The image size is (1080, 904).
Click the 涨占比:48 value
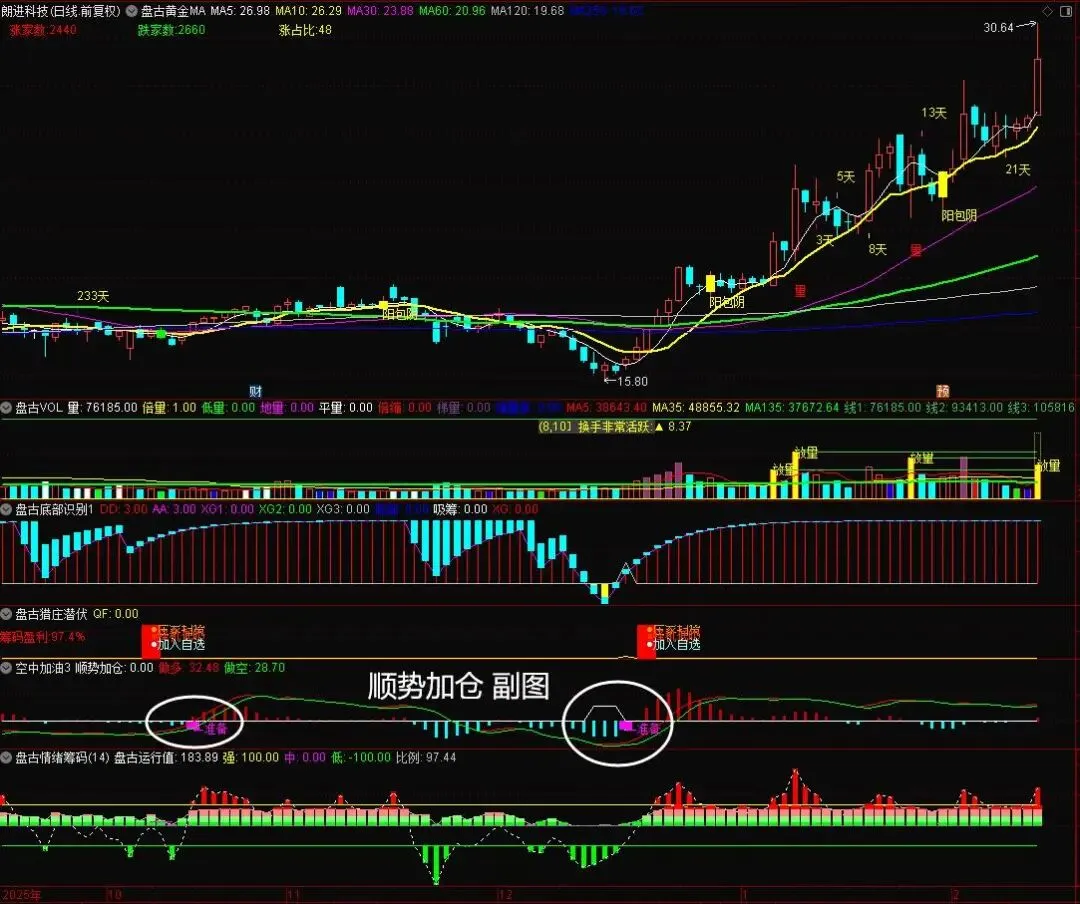tap(305, 30)
